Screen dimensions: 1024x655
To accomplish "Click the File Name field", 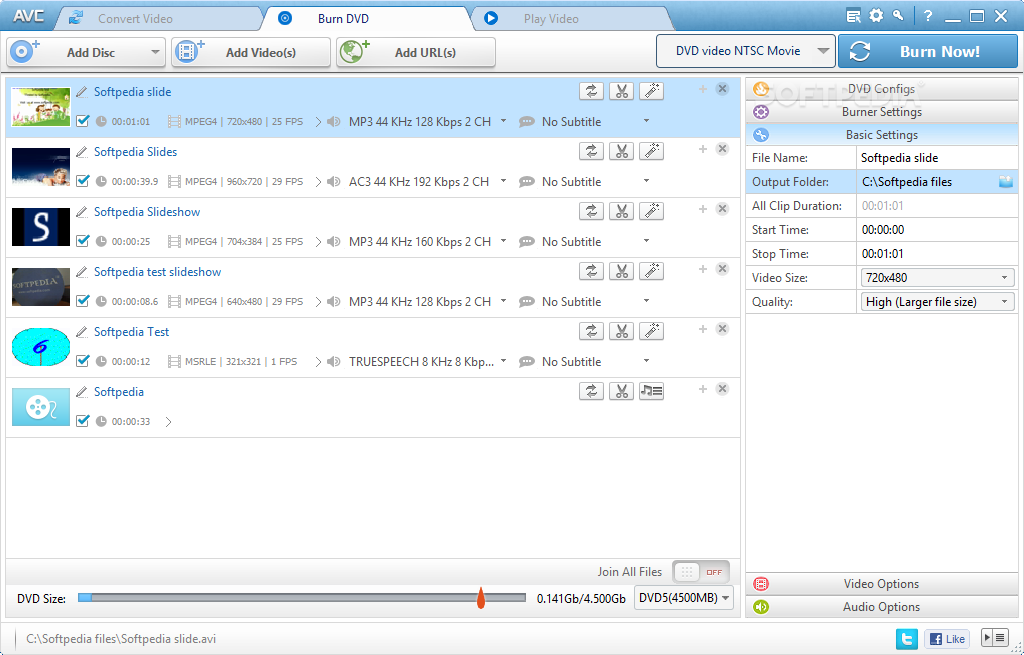I will (937, 157).
